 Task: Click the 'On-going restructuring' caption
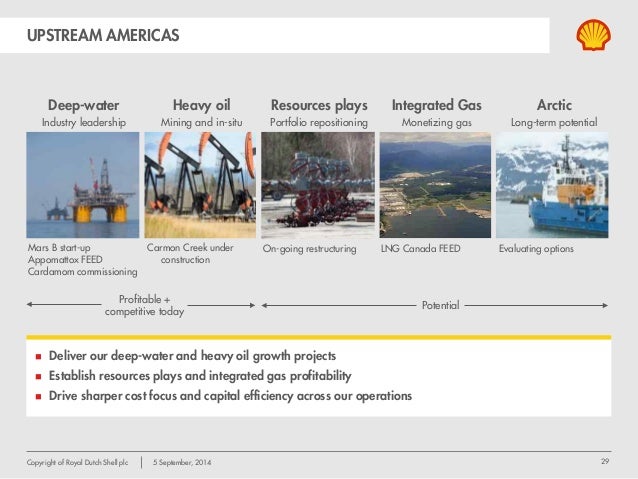309,249
